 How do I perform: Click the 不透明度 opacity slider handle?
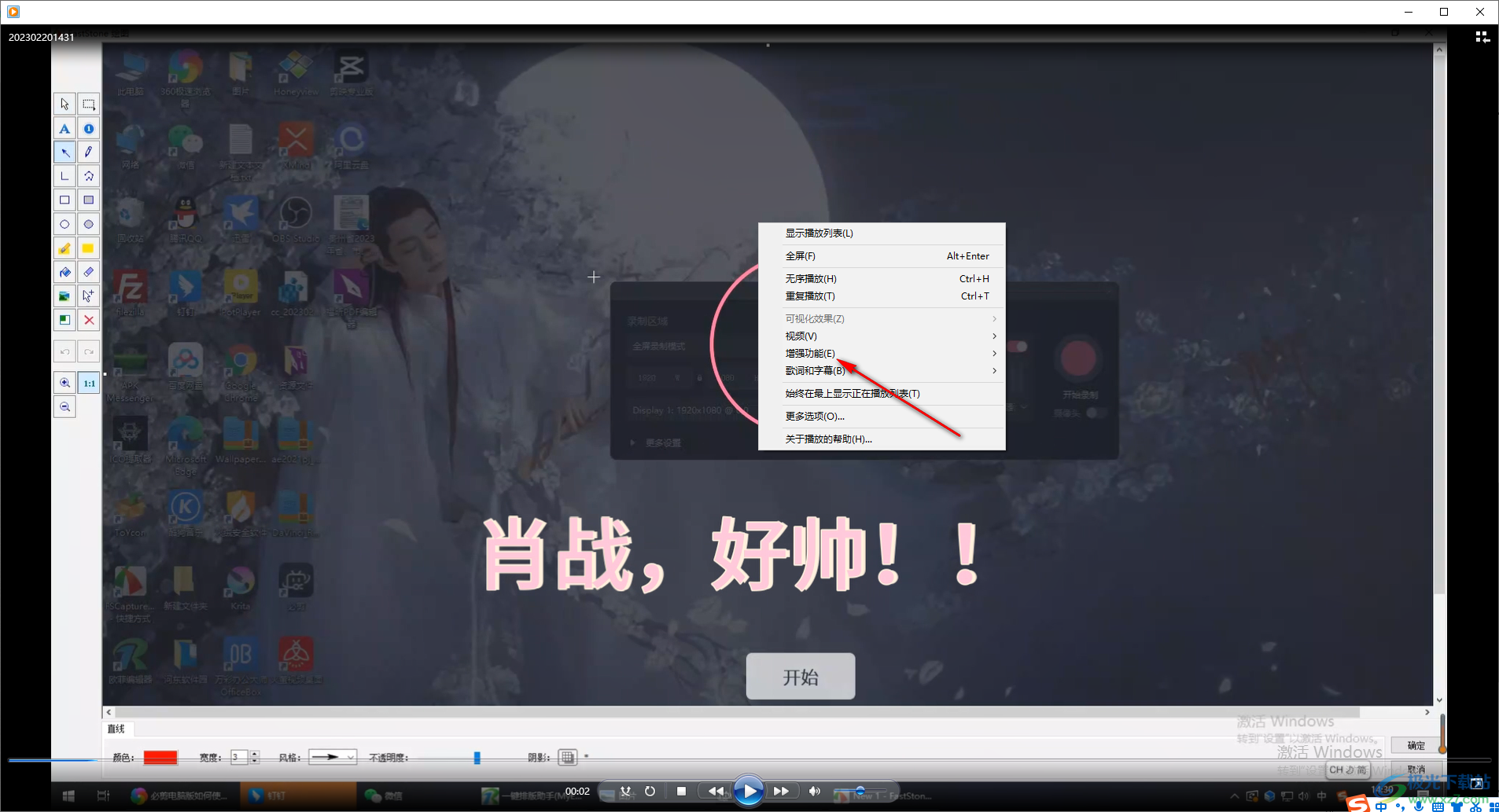coord(477,757)
